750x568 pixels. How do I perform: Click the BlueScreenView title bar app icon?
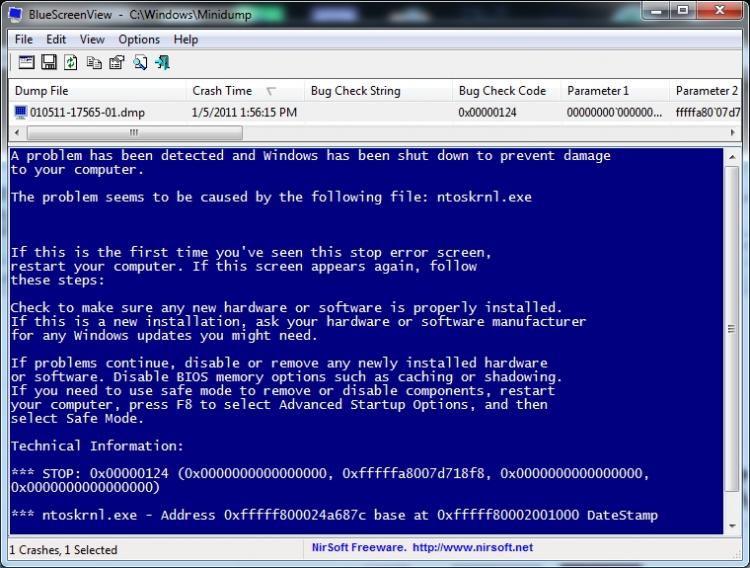click(x=16, y=14)
